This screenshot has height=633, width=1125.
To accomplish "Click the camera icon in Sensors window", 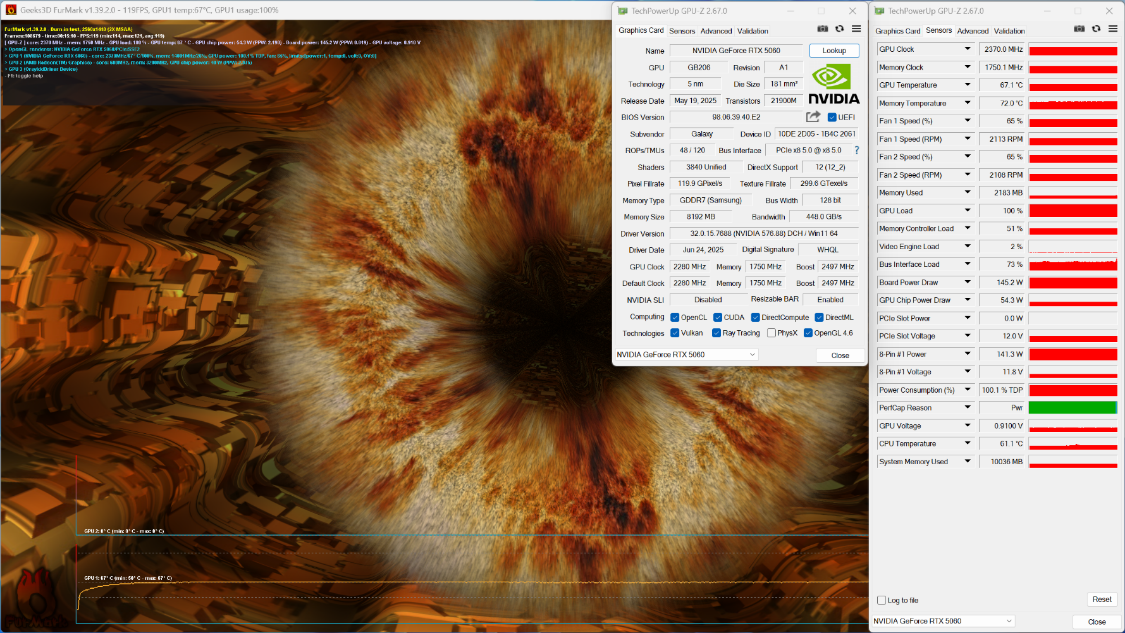I will tap(1079, 29).
